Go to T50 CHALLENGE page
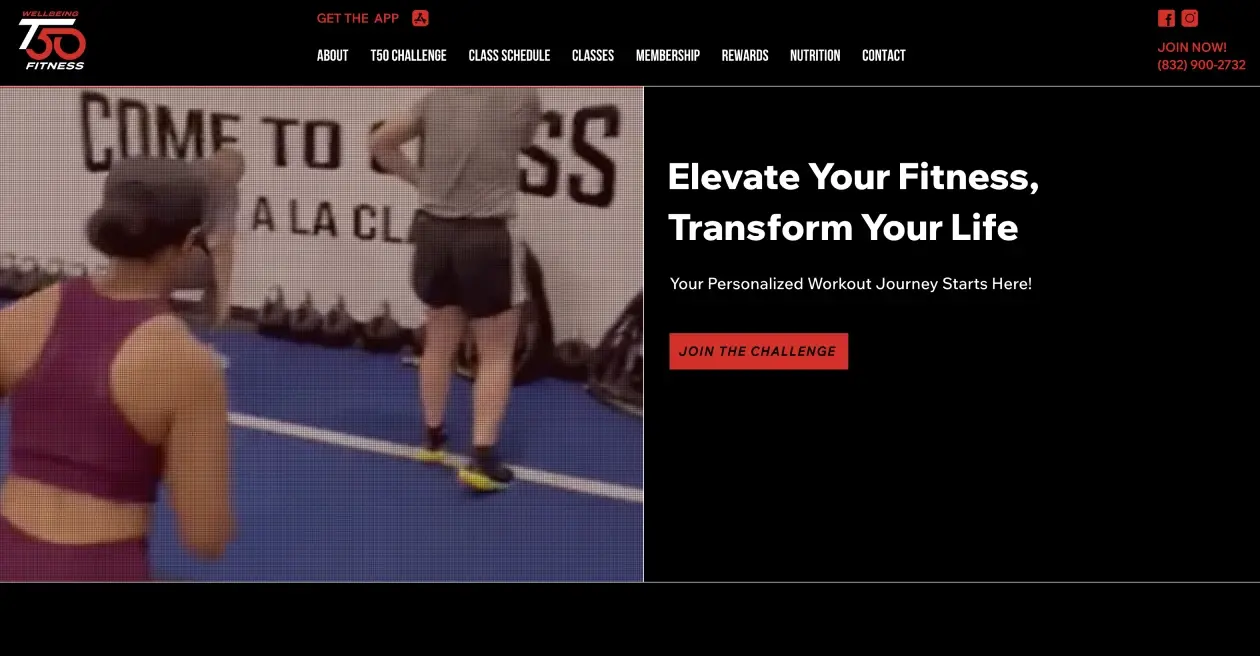This screenshot has height=656, width=1260. tap(408, 56)
